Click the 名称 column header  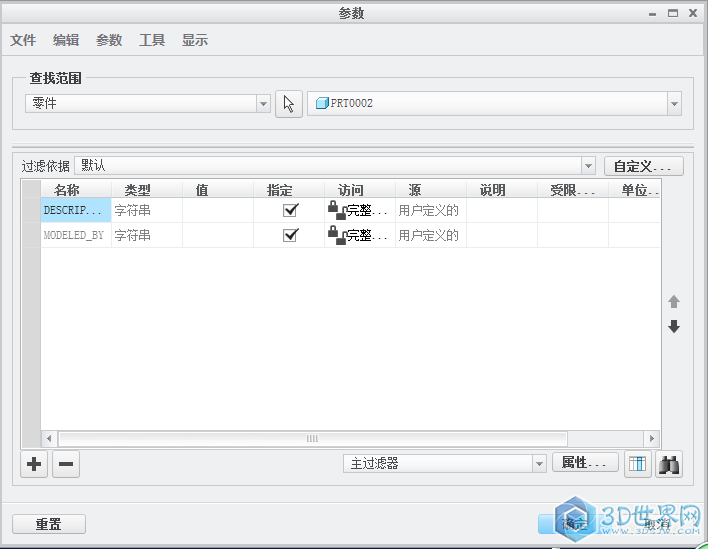(x=76, y=190)
